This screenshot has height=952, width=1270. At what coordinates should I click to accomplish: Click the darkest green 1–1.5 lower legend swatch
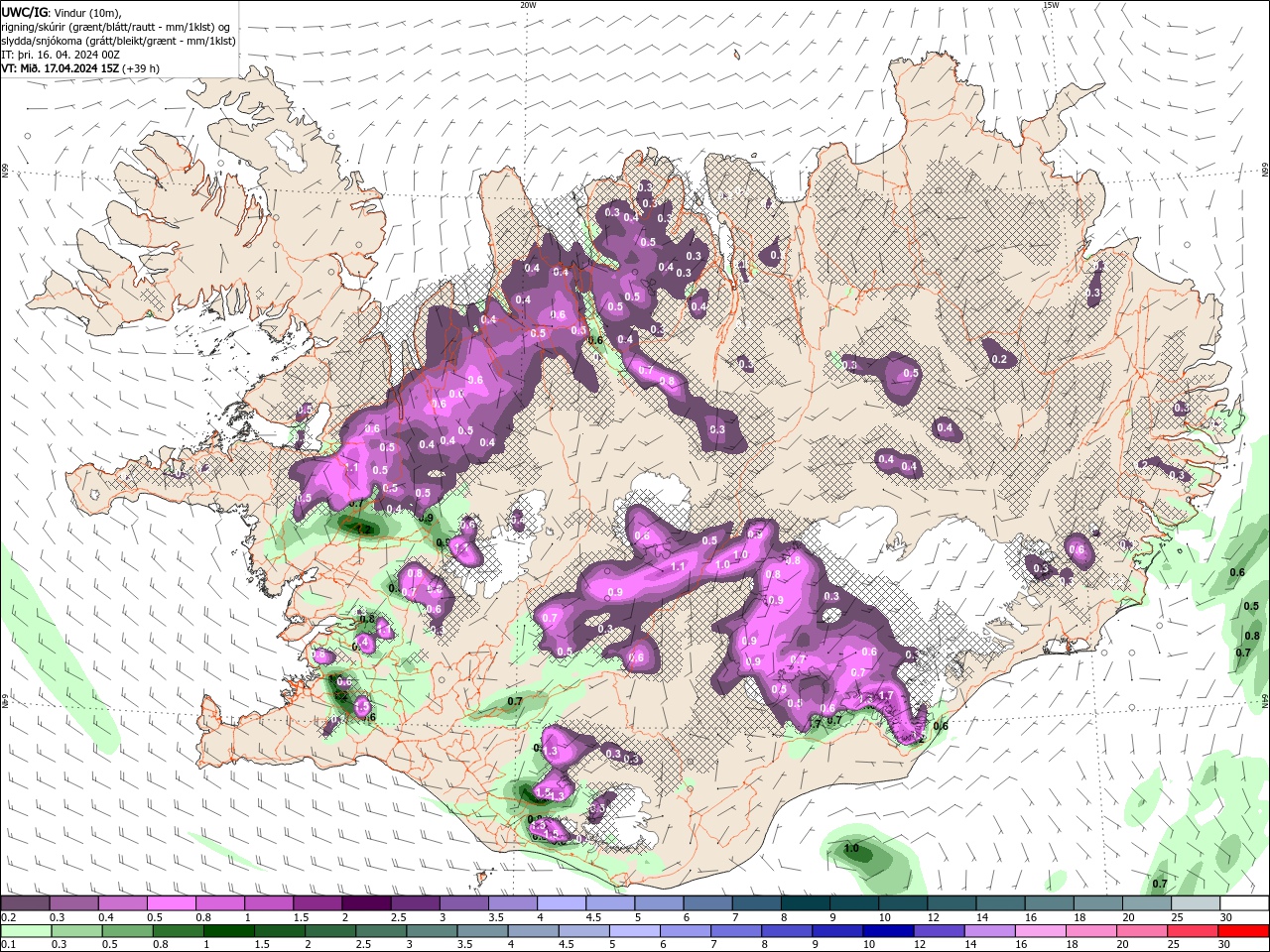(228, 931)
